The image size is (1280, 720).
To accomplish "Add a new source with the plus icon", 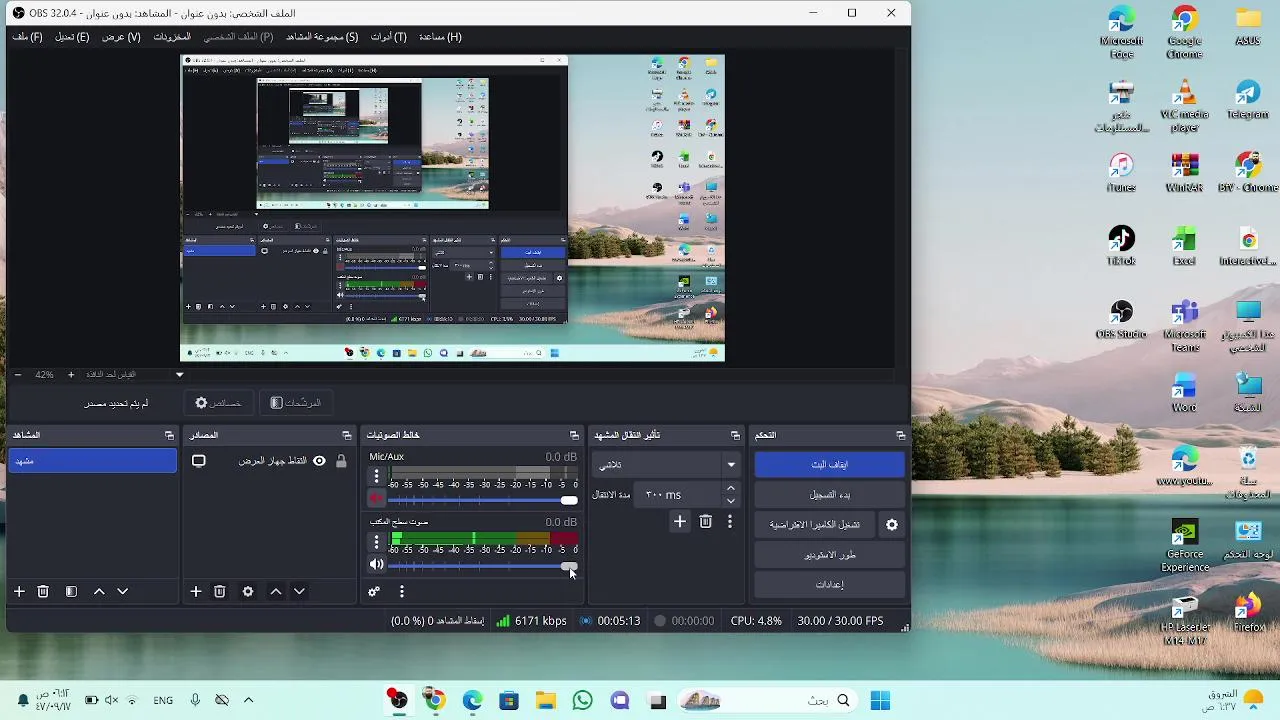I will tap(196, 591).
